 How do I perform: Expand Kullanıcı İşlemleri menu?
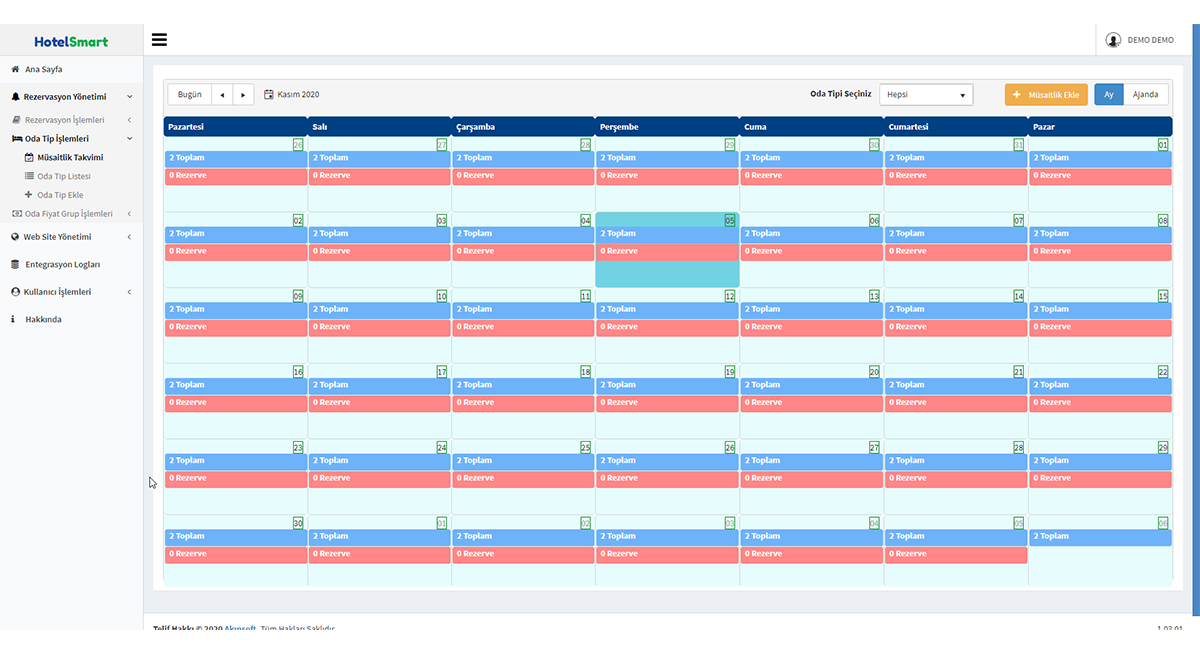point(129,292)
